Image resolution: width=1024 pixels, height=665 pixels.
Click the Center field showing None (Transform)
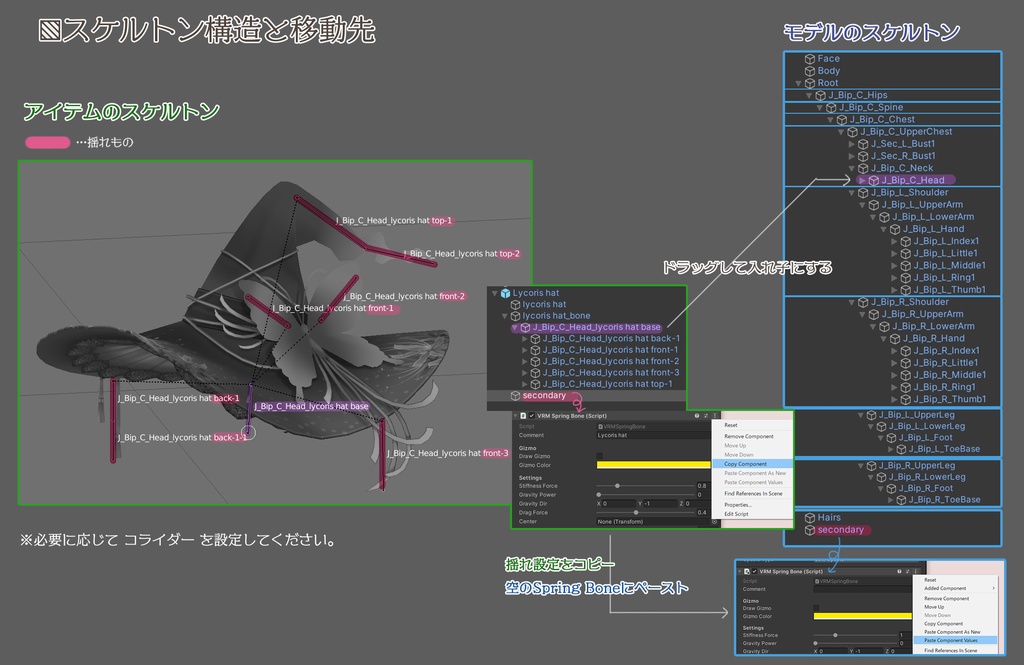point(623,522)
